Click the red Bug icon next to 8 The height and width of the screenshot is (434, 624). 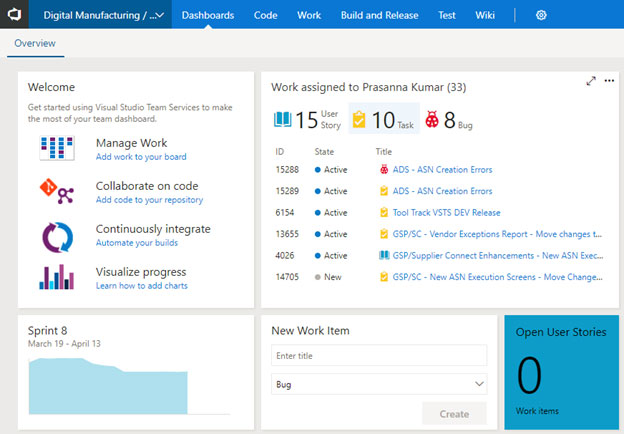pyautogui.click(x=432, y=119)
